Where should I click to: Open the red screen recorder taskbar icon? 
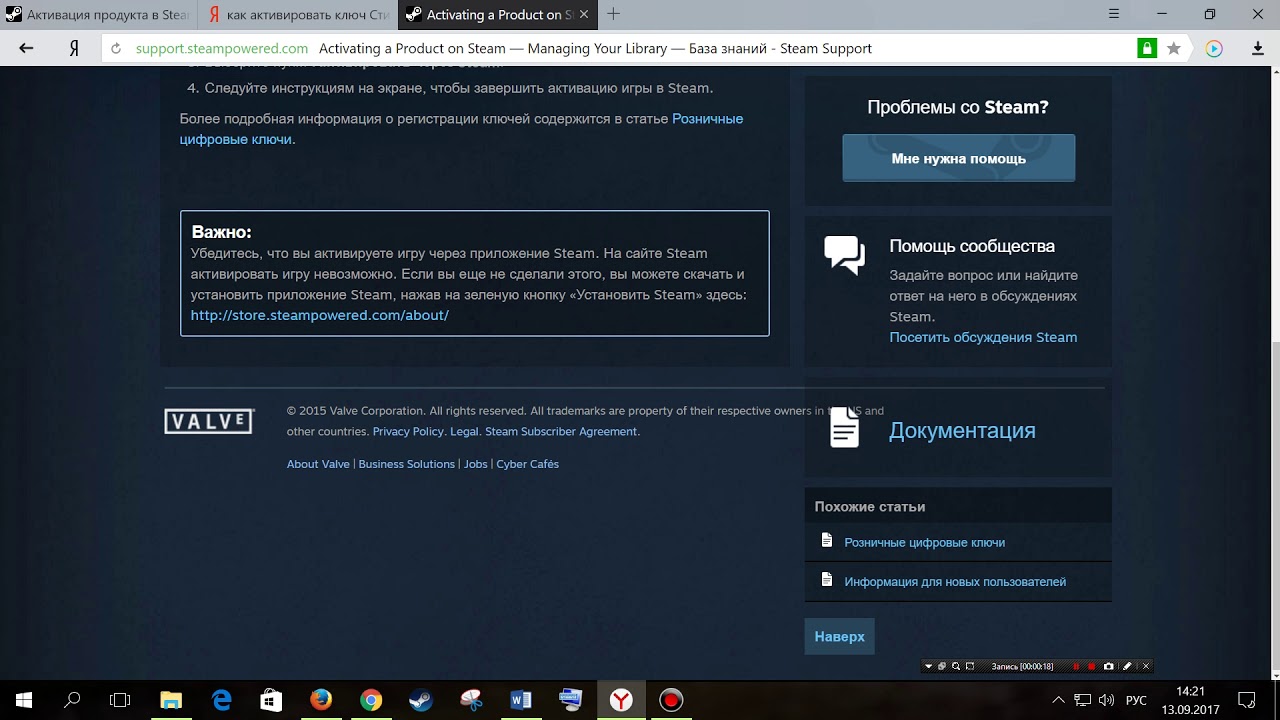click(671, 700)
